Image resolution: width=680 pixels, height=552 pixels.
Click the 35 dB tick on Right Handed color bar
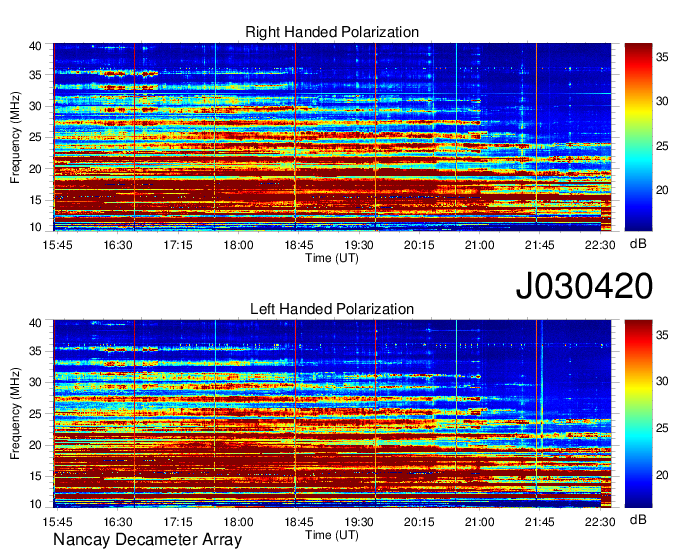[662, 57]
